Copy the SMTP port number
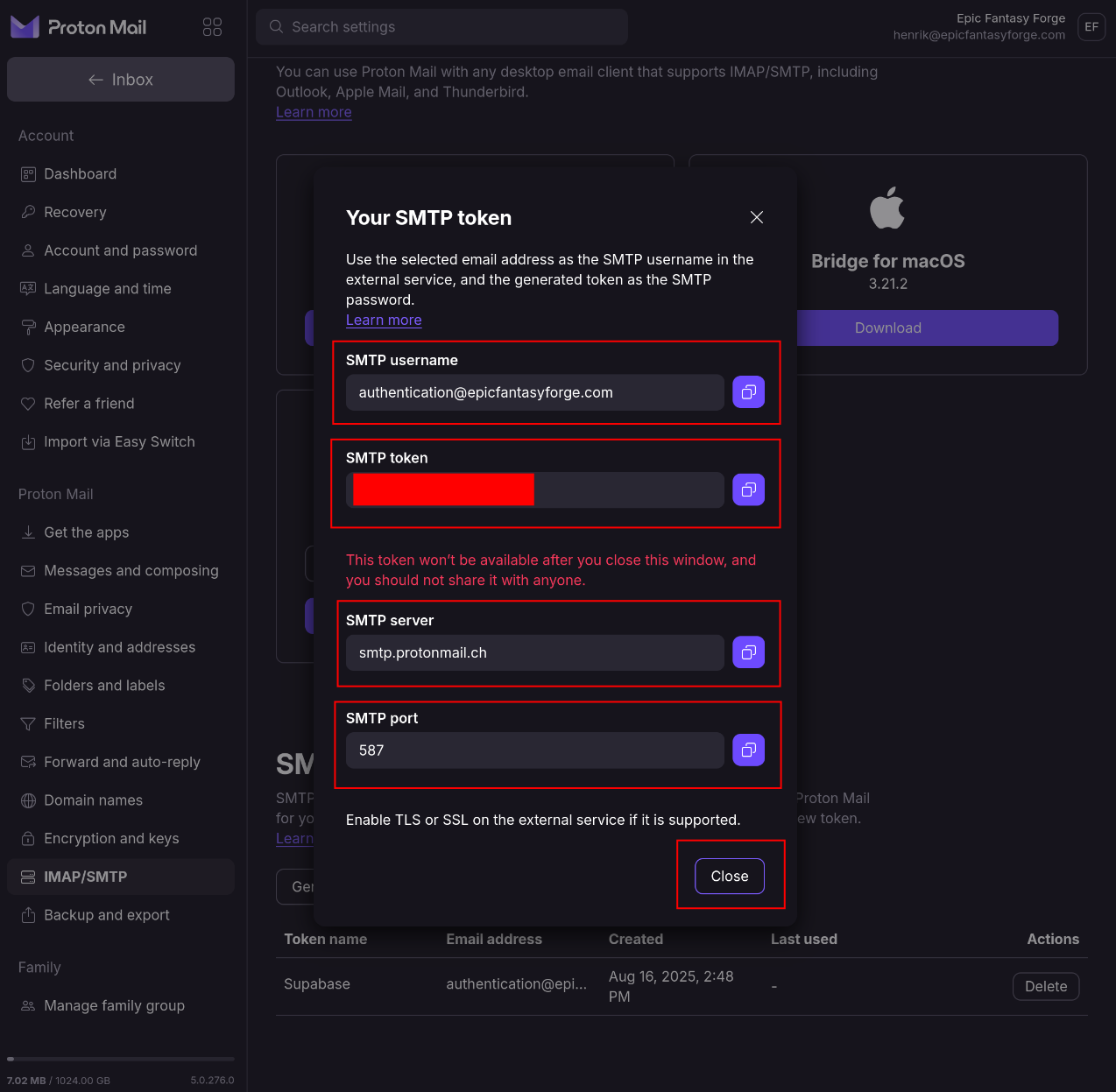Screen dimensions: 1116x1092 748,750
